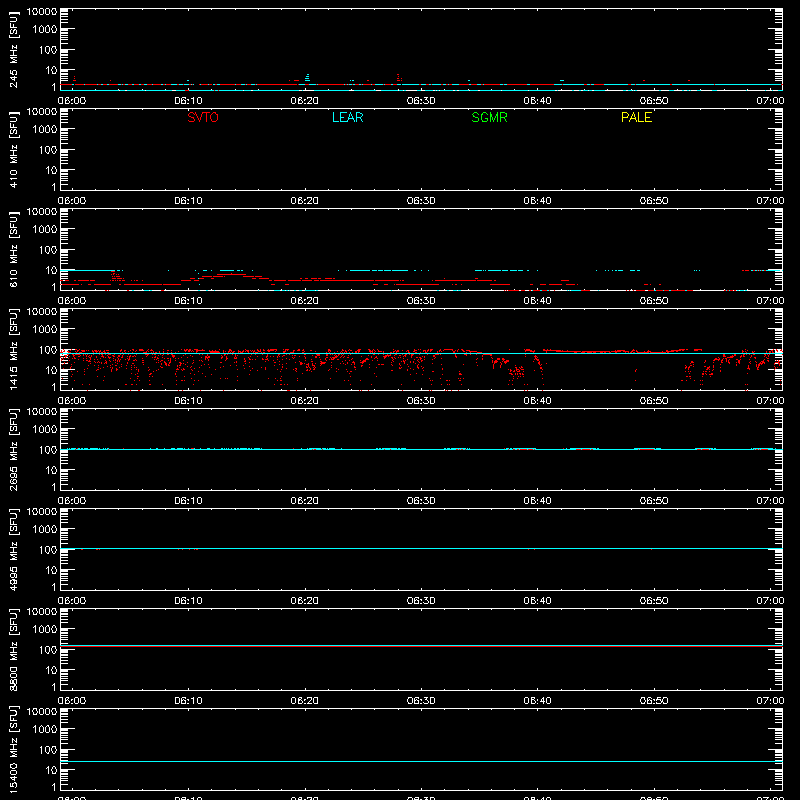This screenshot has width=800, height=800.
Task: Select the 1415 MHz [SFU] axis title
Action: [x=14, y=349]
